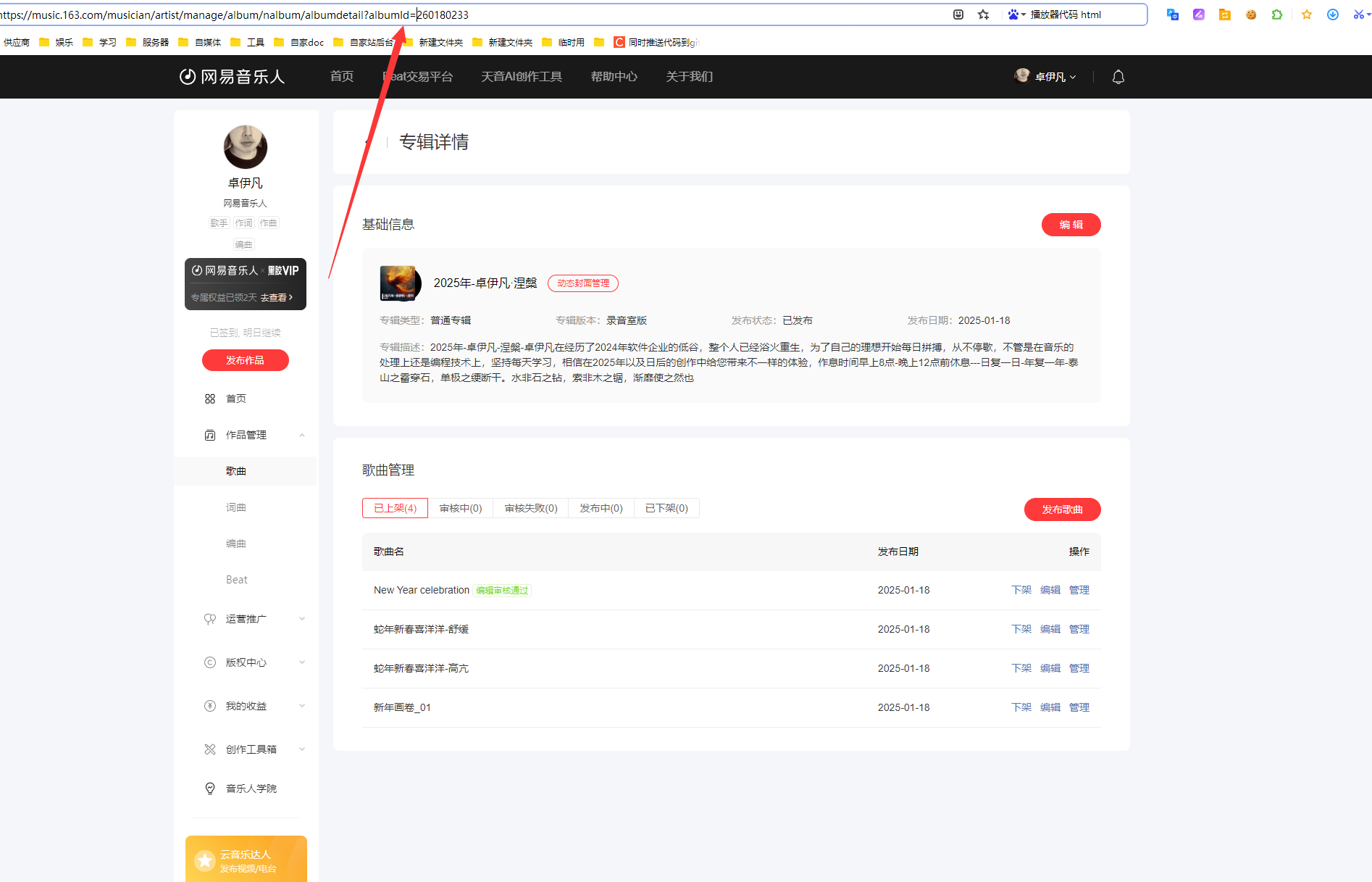Switch to the 发布中(0) tab
The image size is (1372, 882).
click(x=601, y=508)
